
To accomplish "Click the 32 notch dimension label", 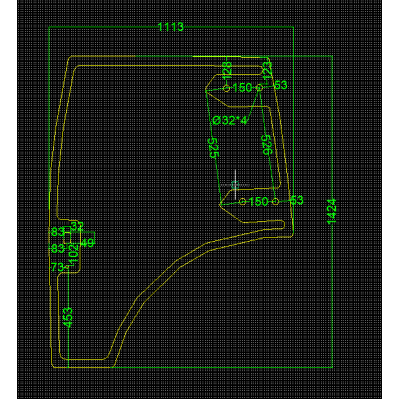I will pyautogui.click(x=77, y=227).
